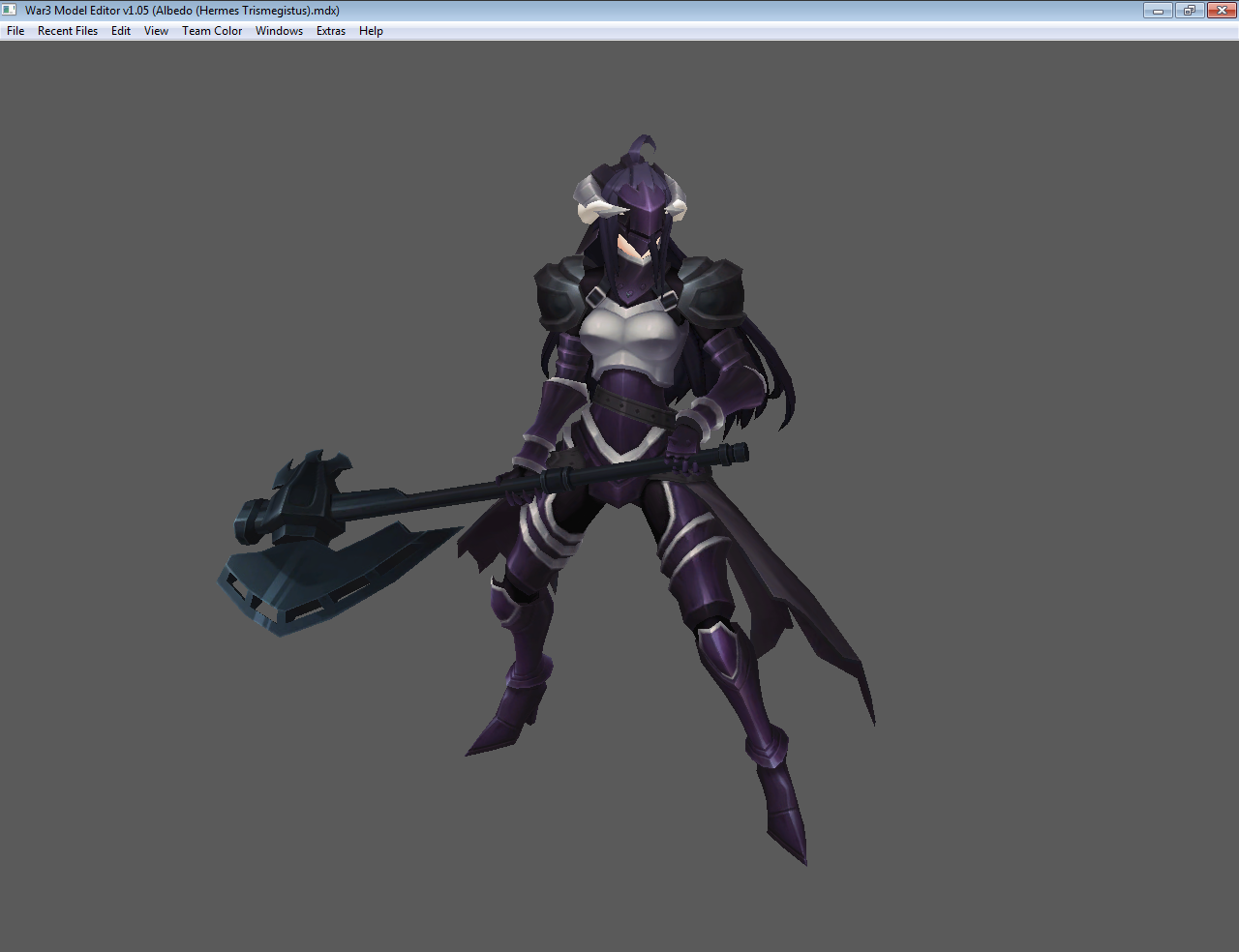Open the Recent Files menu
Image resolution: width=1239 pixels, height=952 pixels.
(x=68, y=31)
